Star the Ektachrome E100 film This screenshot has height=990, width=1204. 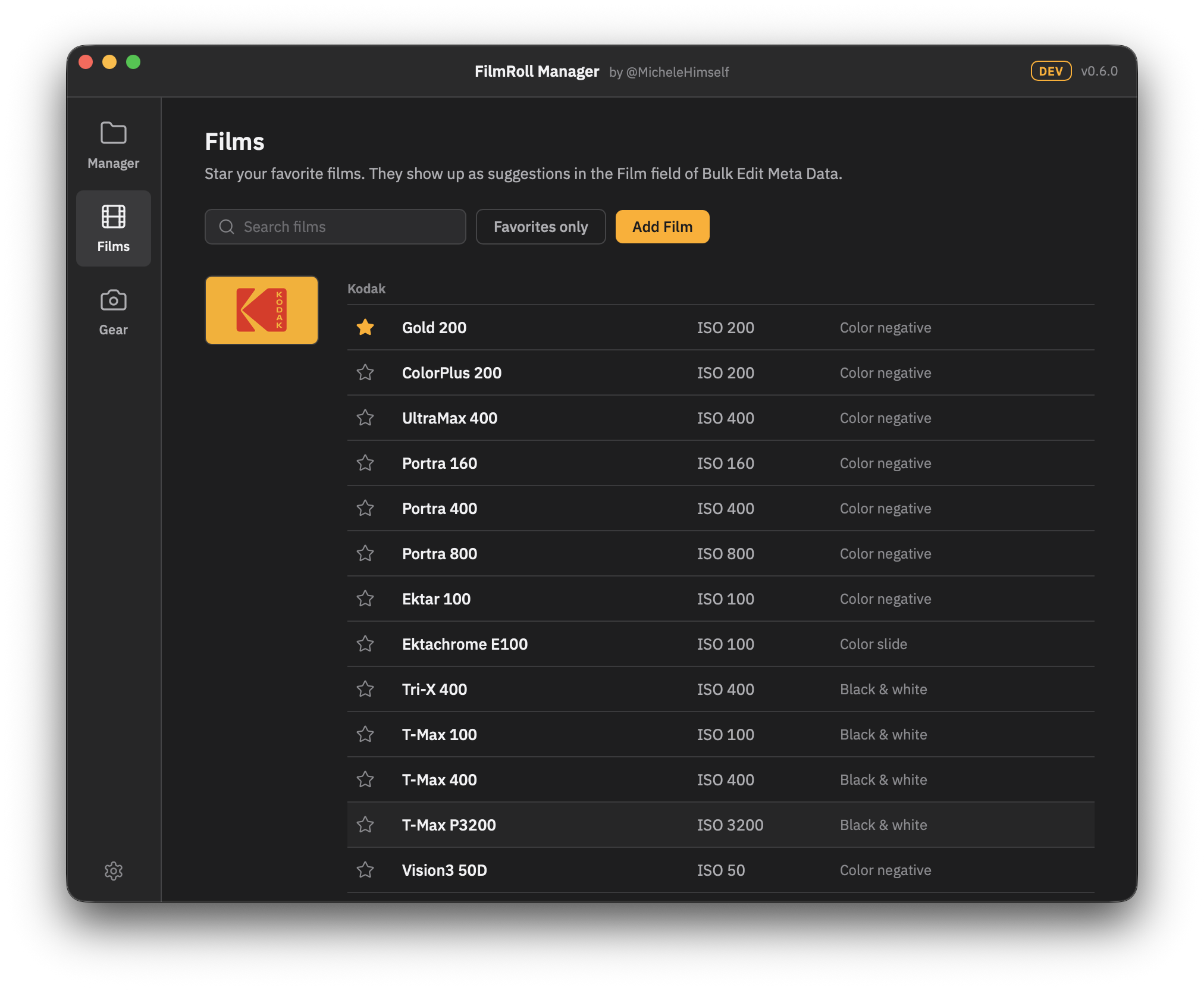(x=365, y=644)
